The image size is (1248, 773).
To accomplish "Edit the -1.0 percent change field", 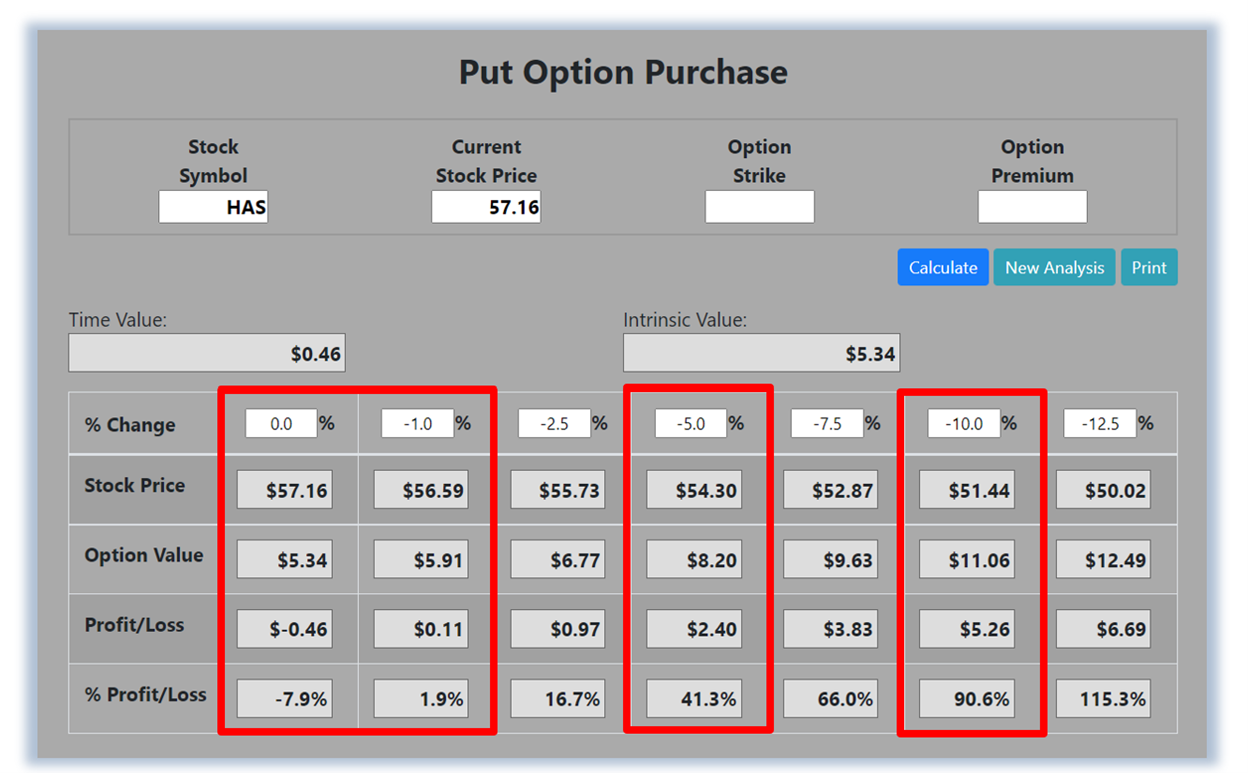I will click(x=417, y=424).
